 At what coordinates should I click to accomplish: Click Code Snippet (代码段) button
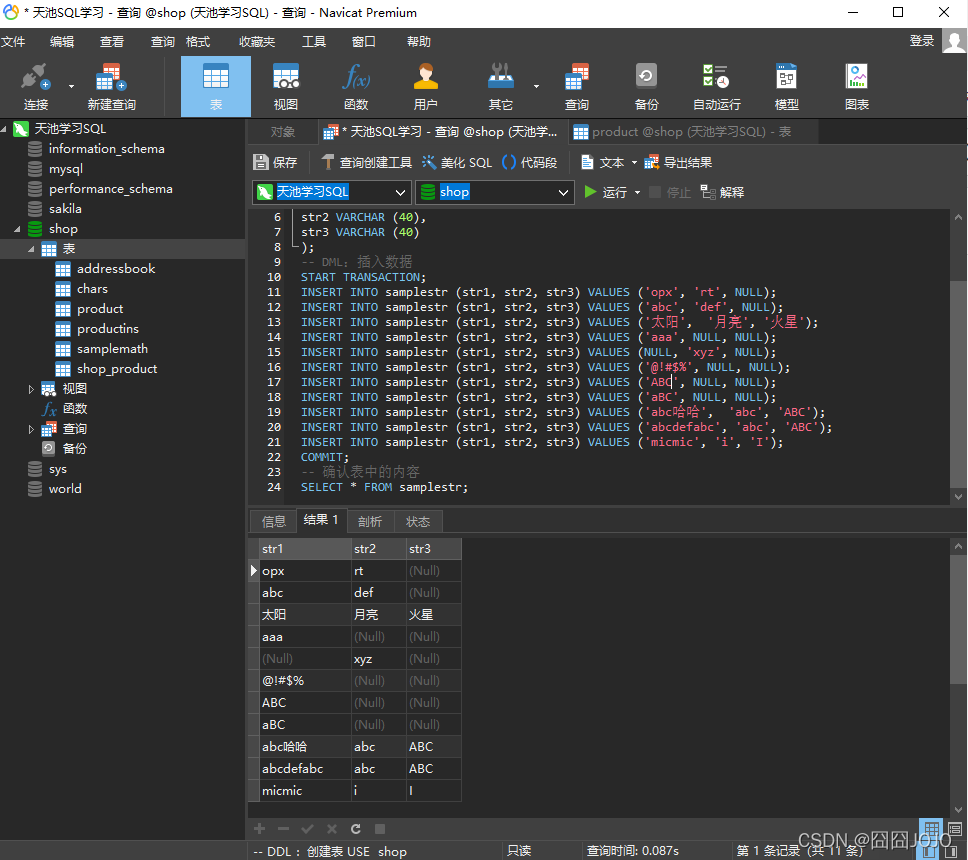pyautogui.click(x=530, y=162)
